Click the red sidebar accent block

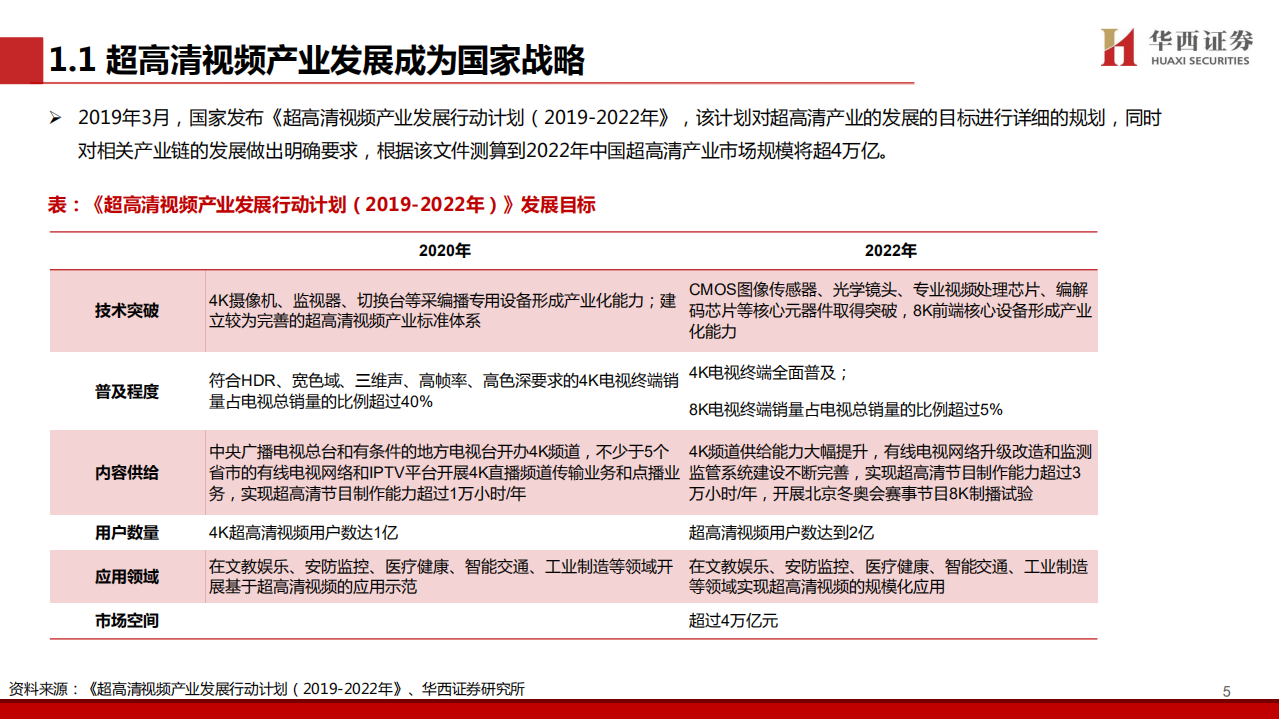[19, 58]
